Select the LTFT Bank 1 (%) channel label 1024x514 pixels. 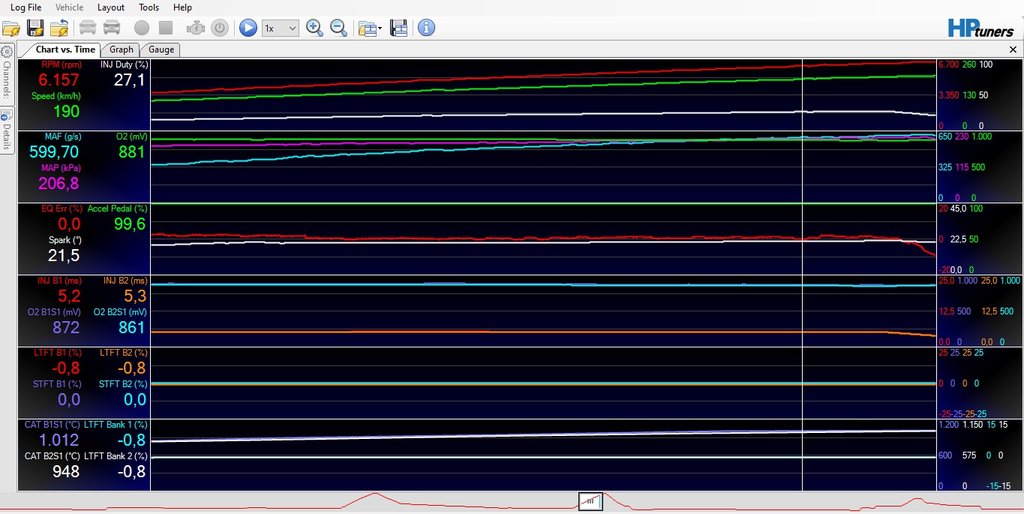(x=116, y=425)
